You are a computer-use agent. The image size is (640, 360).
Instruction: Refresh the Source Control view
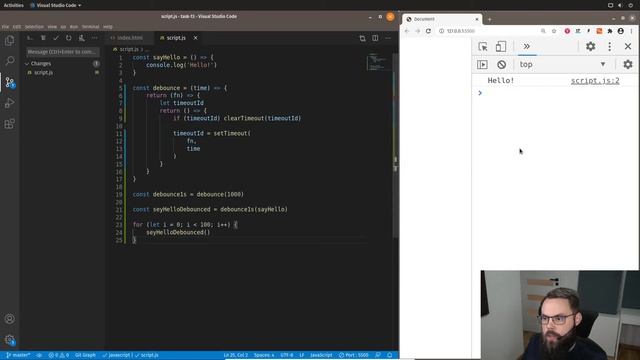pyautogui.click(x=69, y=38)
